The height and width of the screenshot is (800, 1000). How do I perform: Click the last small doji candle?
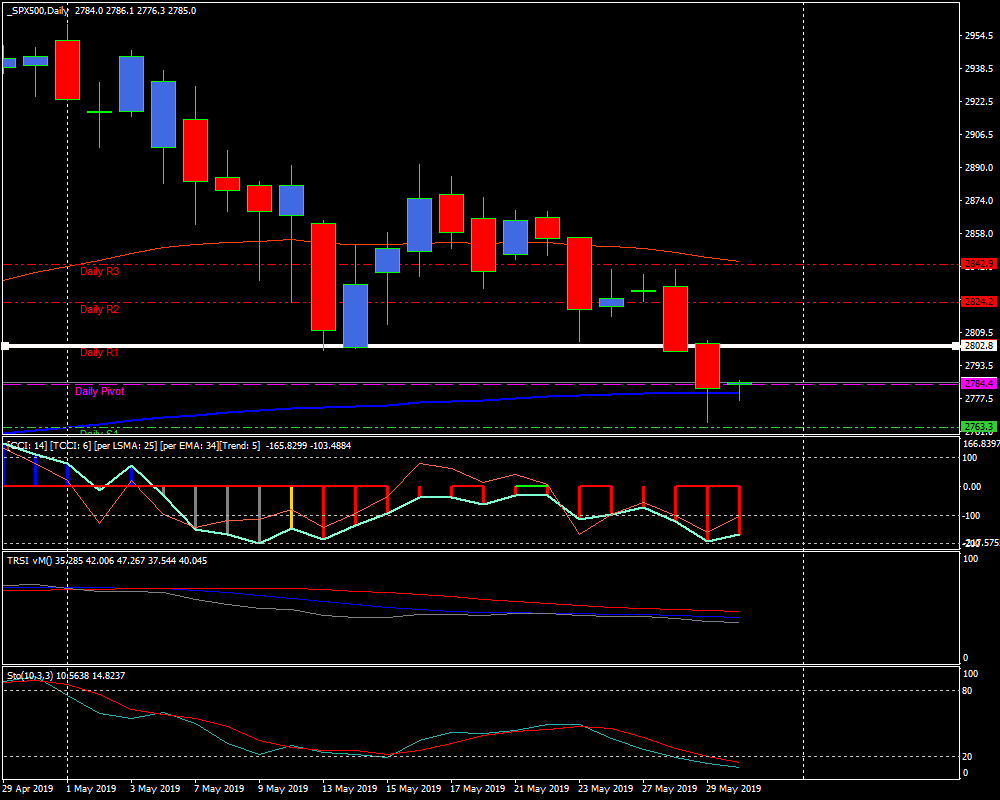[739, 383]
